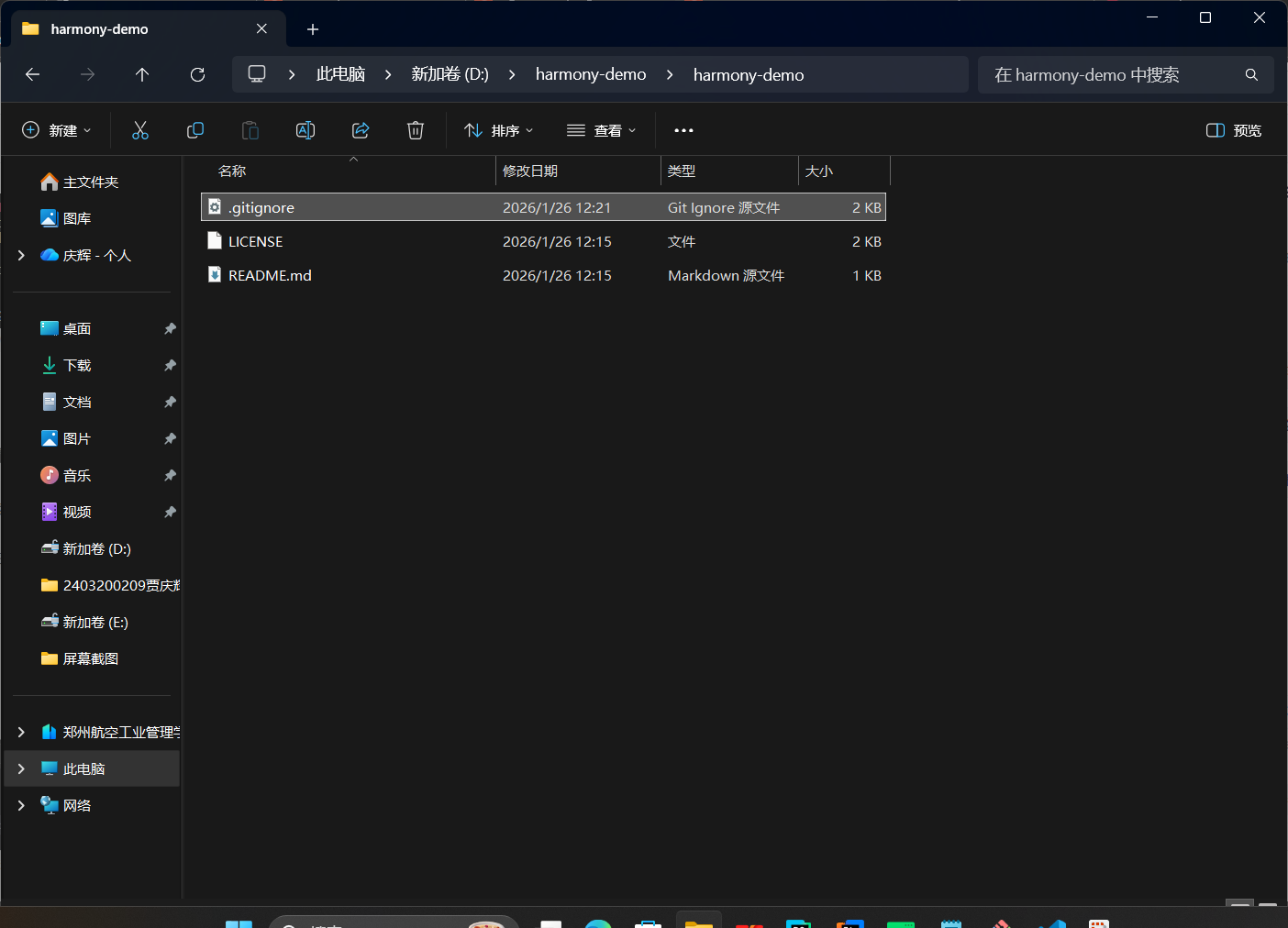The width and height of the screenshot is (1288, 928).
Task: Open 新加卷 (D:) in the sidebar
Action: pos(96,548)
